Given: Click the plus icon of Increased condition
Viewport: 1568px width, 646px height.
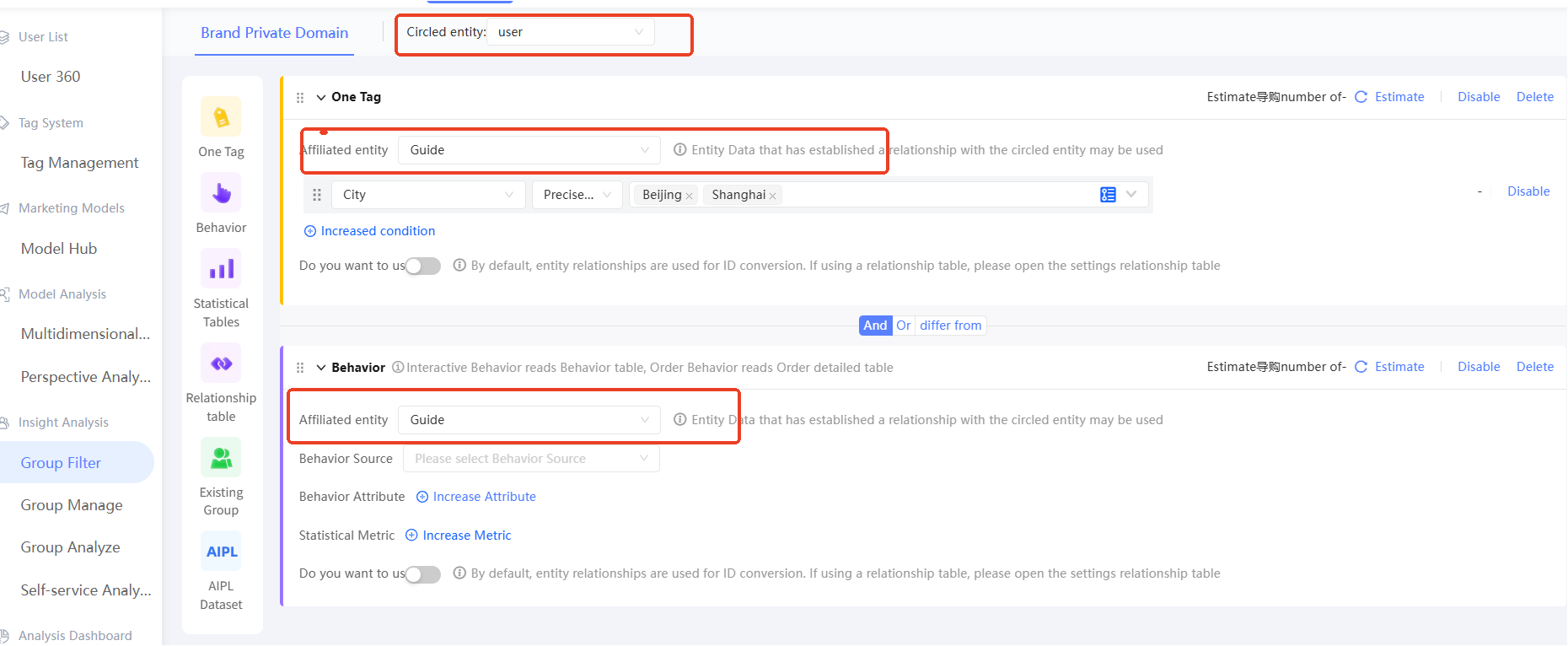Looking at the screenshot, I should pyautogui.click(x=309, y=231).
